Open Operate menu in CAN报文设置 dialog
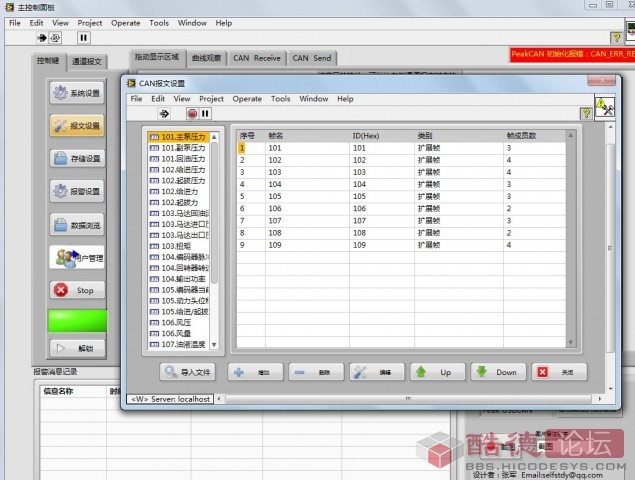Image resolution: width=635 pixels, height=480 pixels. [247, 99]
